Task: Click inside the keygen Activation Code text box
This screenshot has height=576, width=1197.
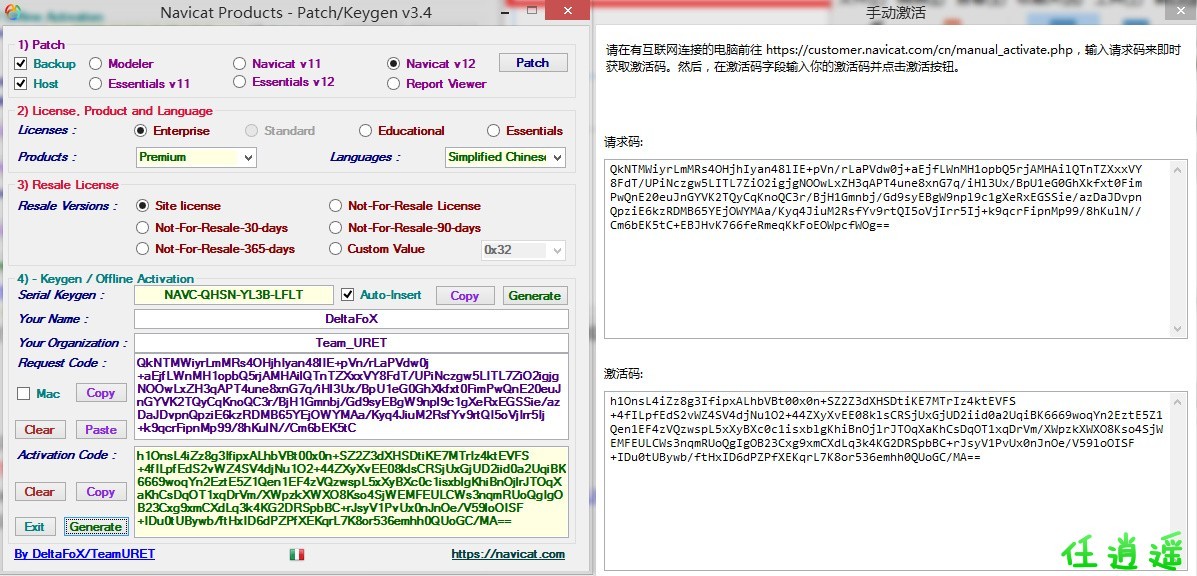Action: pyautogui.click(x=351, y=492)
